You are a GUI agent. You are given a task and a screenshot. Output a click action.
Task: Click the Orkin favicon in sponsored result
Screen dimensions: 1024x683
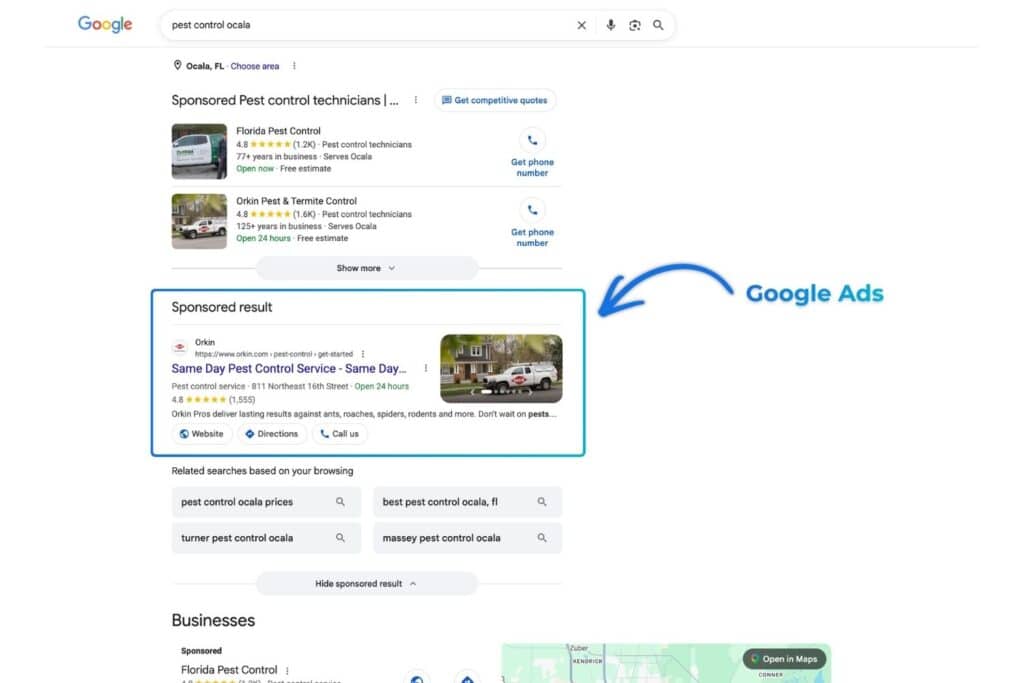point(180,347)
